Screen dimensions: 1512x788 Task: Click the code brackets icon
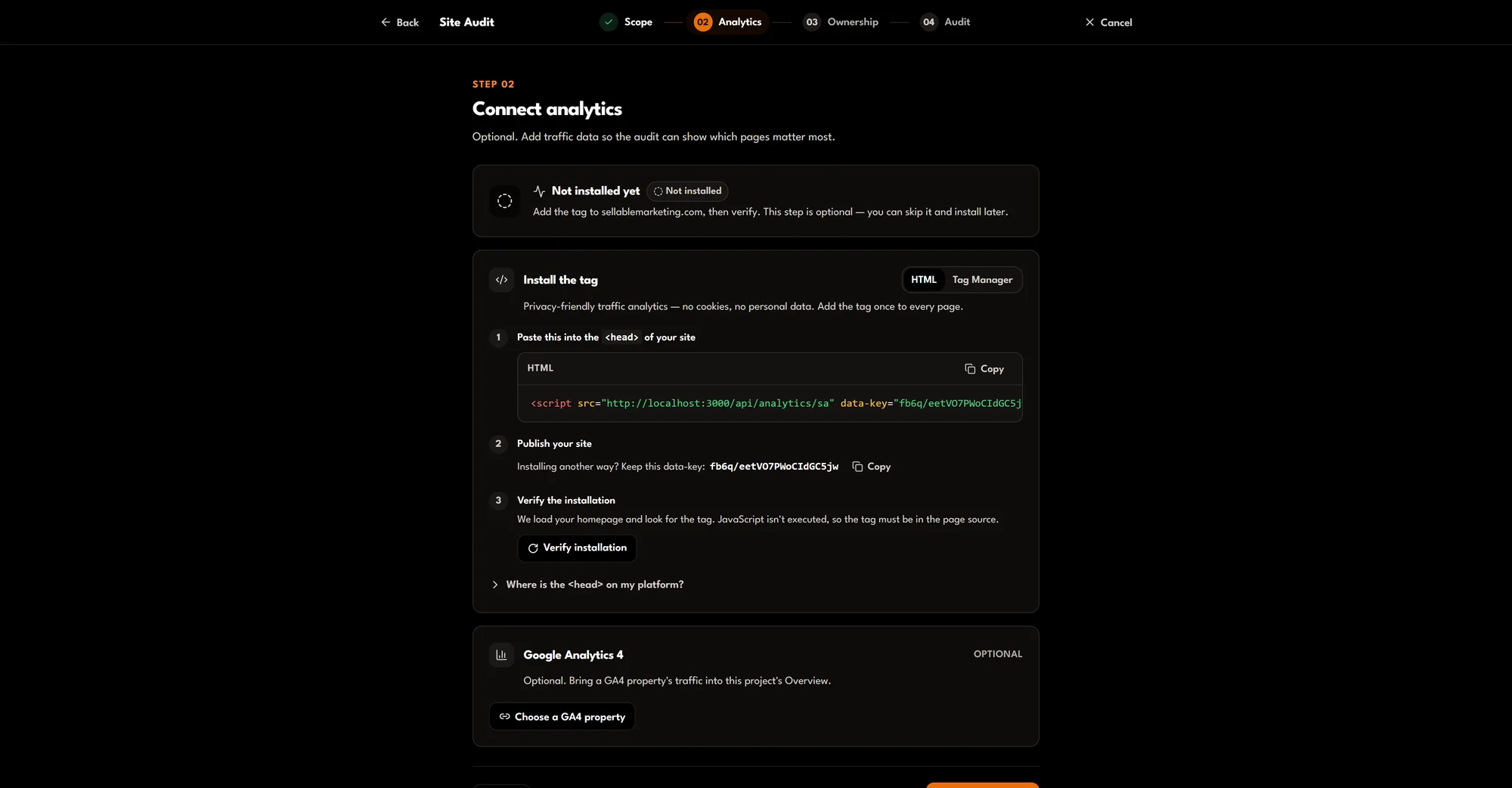501,280
